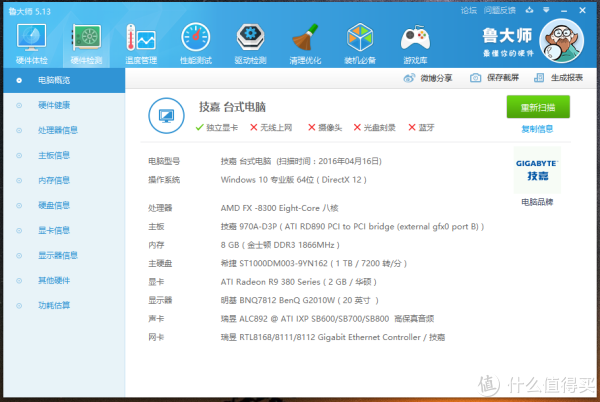This screenshot has width=600, height=402.
Task: Click the 独立显卡 green check indicator
Action: [x=217, y=128]
